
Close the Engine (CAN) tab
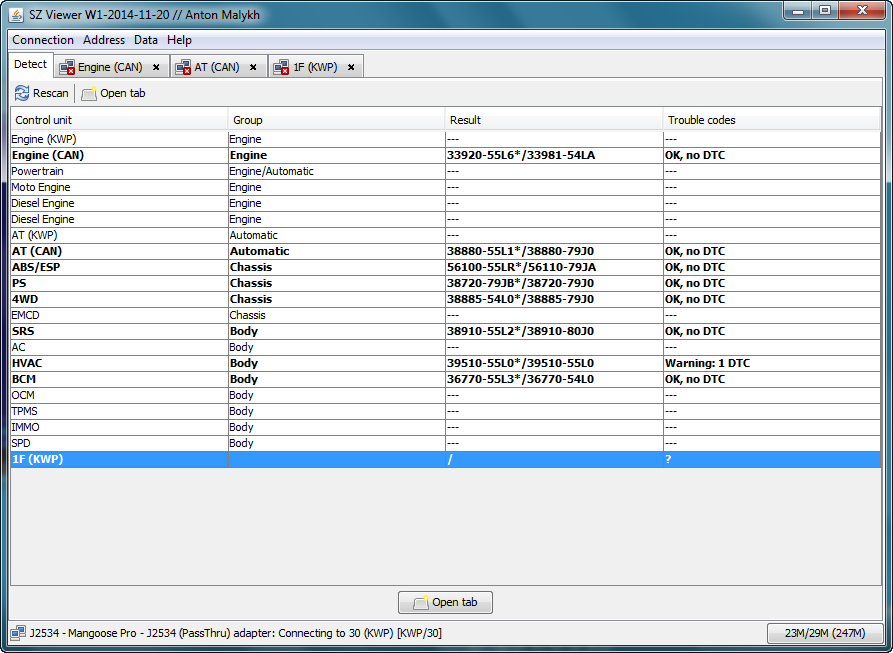[155, 67]
